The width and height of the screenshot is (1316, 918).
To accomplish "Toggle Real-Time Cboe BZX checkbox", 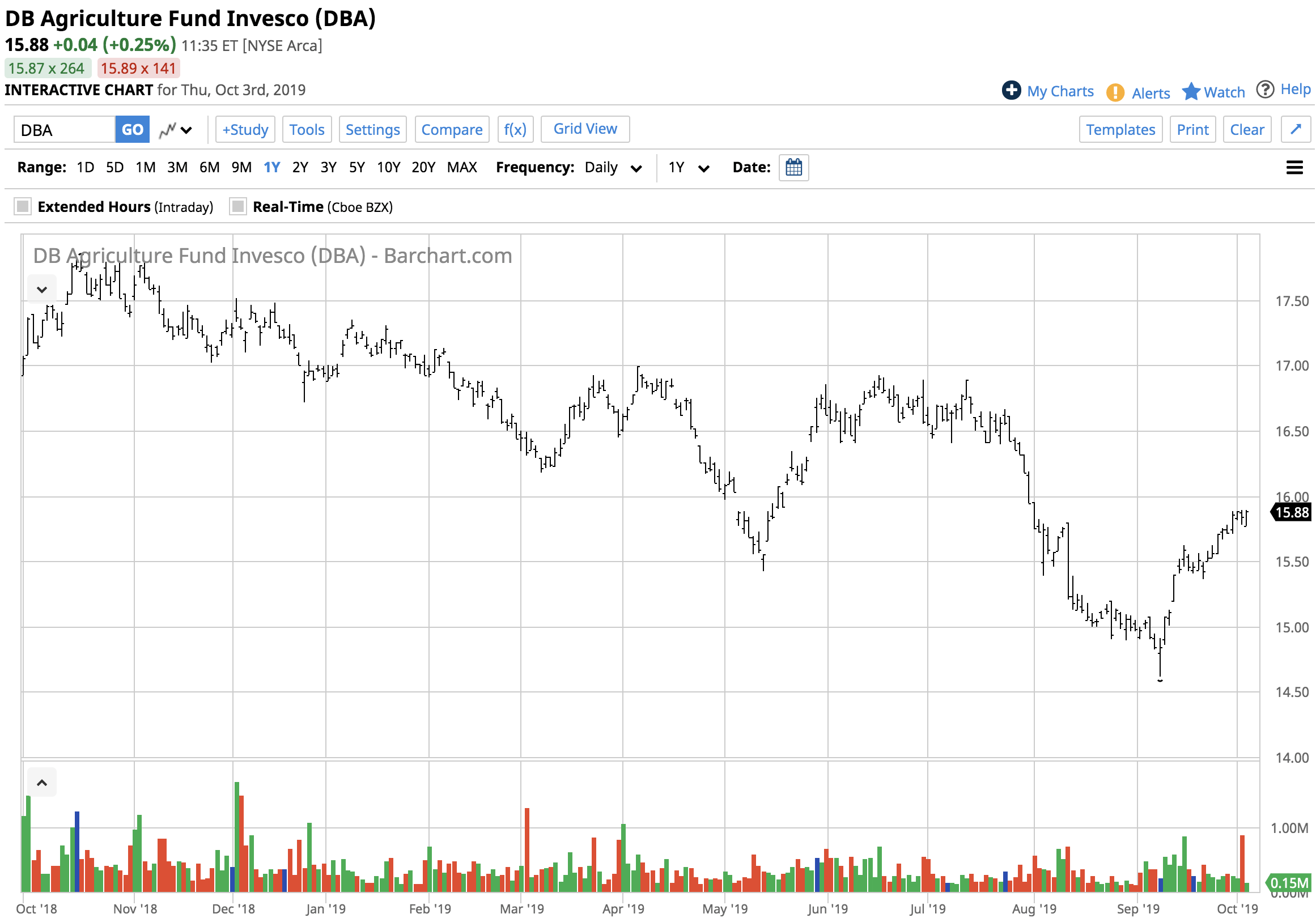I will coord(238,206).
